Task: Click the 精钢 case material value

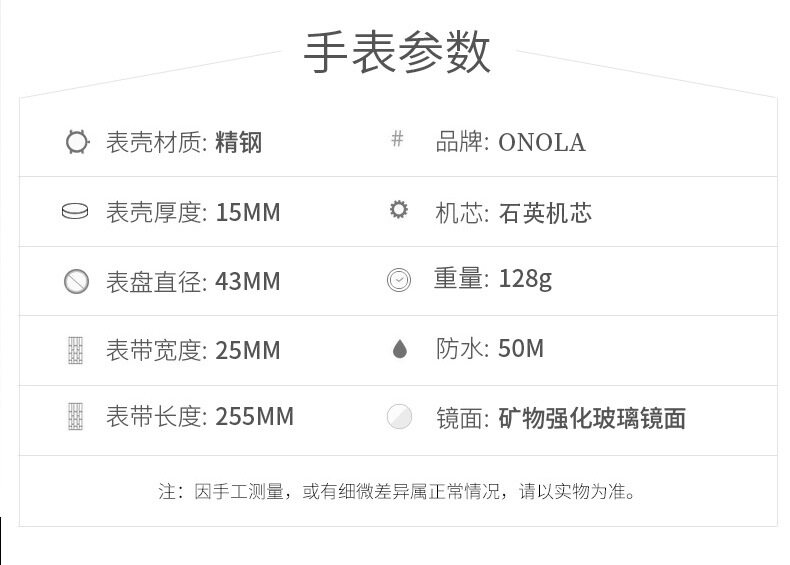Action: pyautogui.click(x=238, y=142)
